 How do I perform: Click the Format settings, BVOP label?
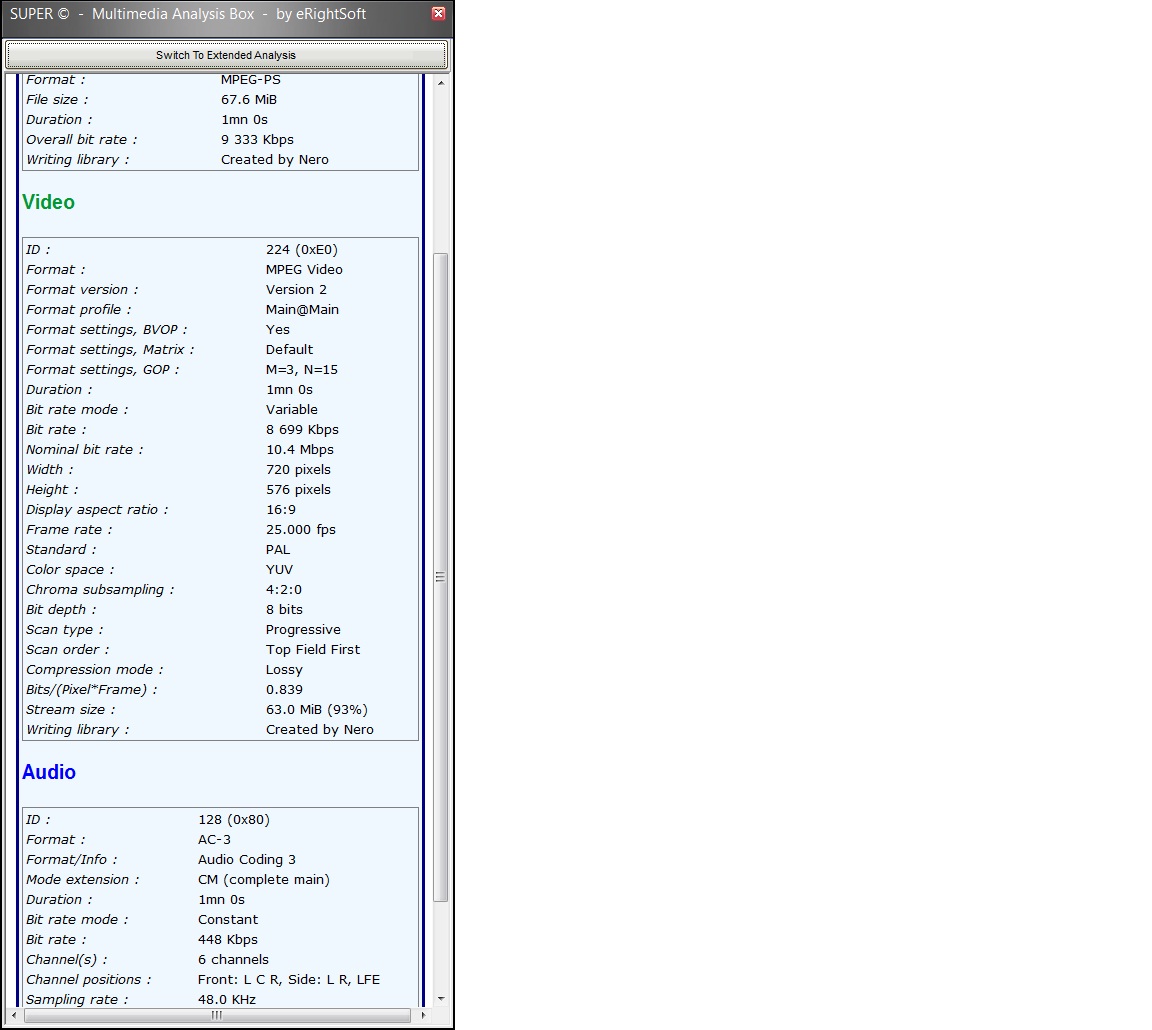[x=107, y=330]
